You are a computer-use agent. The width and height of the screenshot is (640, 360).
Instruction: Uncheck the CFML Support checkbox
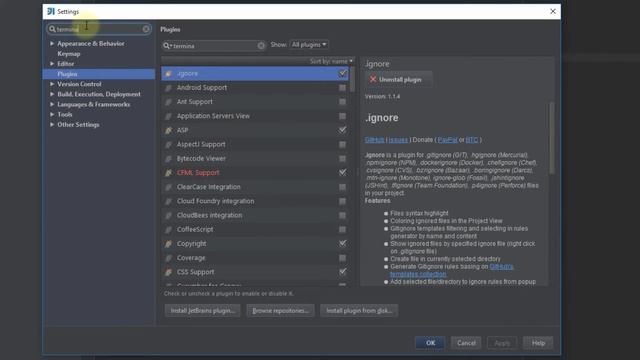click(x=342, y=173)
